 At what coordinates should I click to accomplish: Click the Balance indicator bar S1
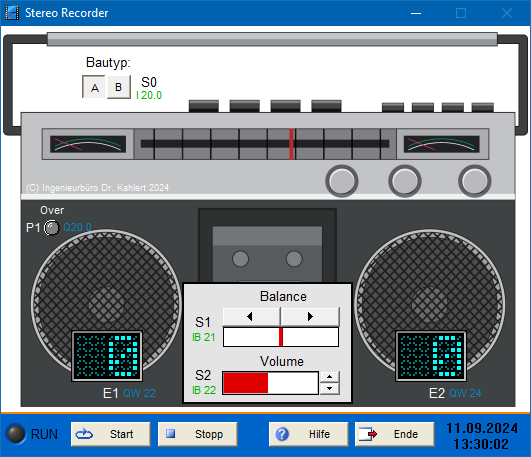coord(281,337)
